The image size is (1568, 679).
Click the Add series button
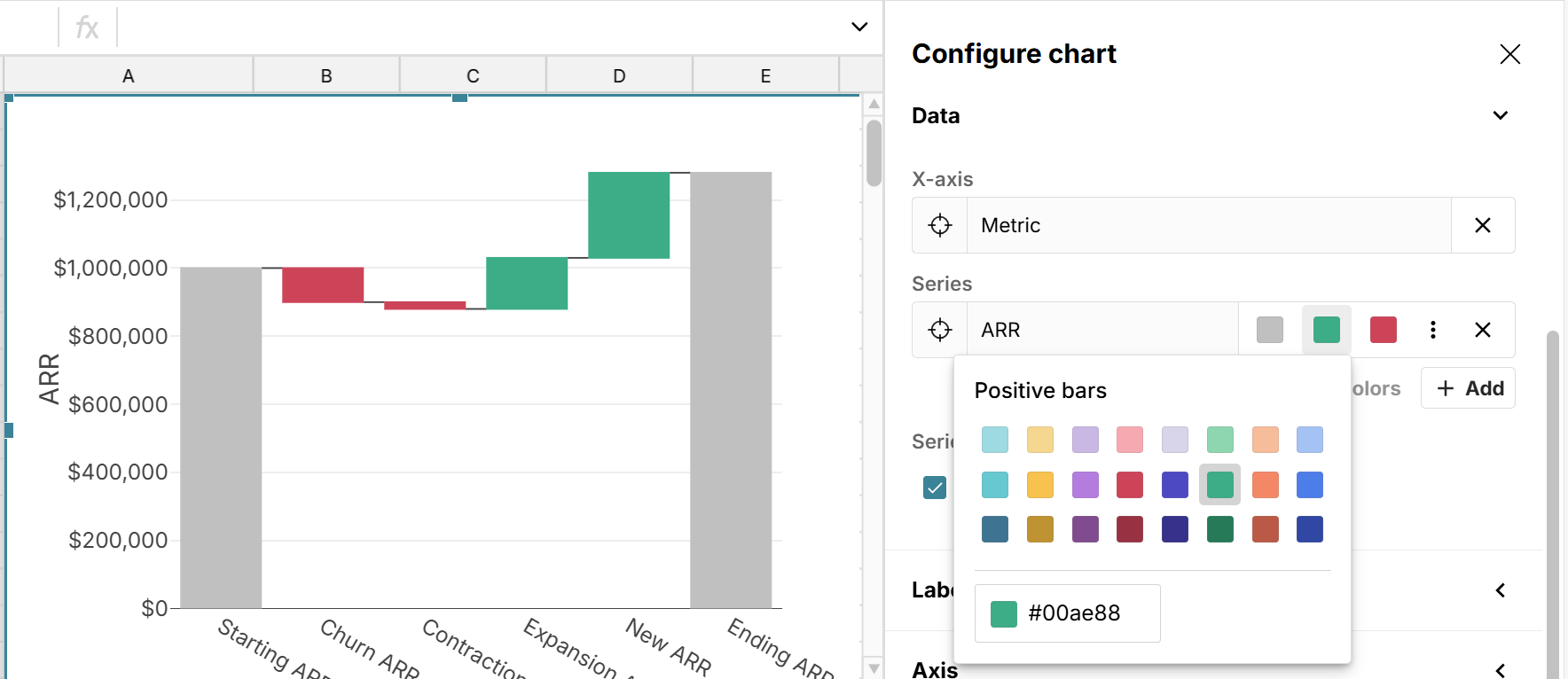(1468, 388)
